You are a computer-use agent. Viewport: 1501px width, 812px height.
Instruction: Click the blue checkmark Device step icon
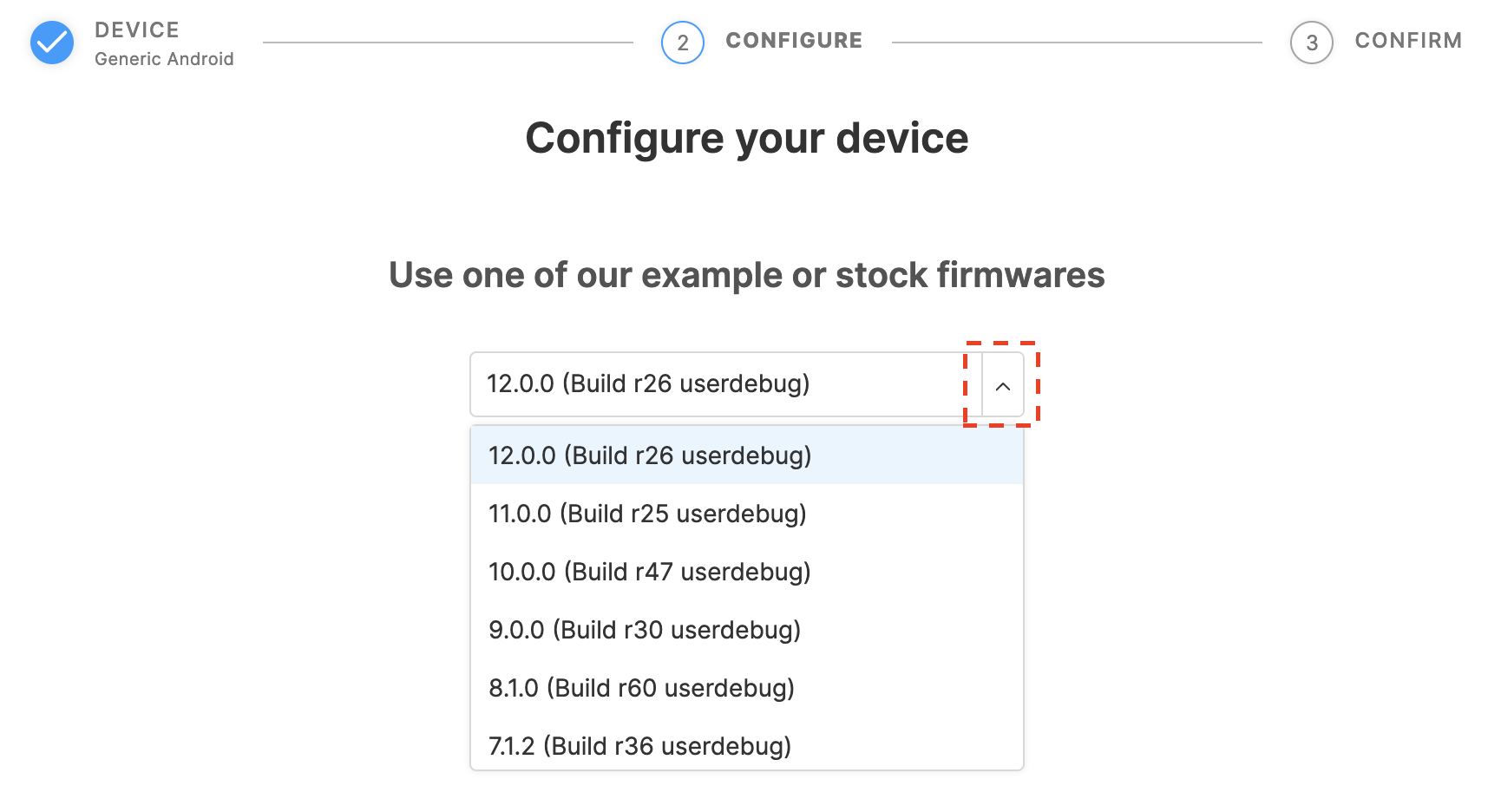52,43
